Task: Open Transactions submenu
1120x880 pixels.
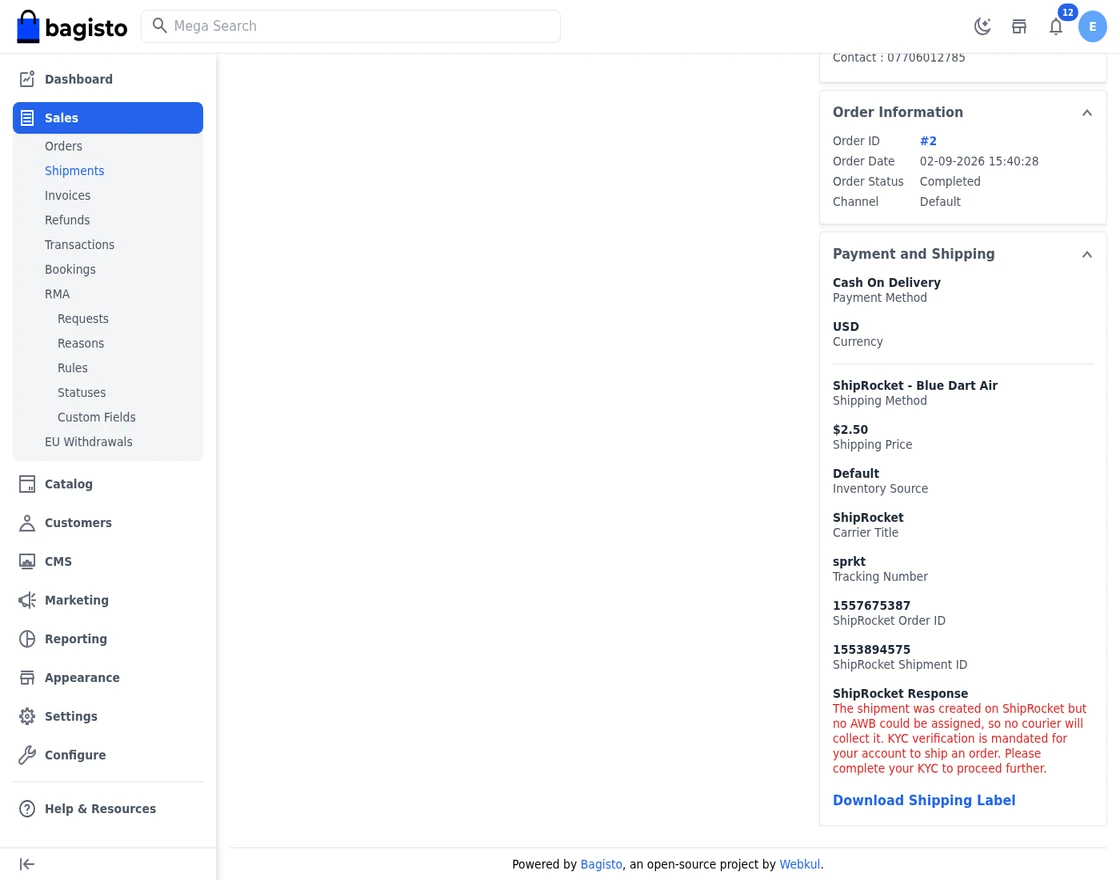Action: tap(79, 244)
